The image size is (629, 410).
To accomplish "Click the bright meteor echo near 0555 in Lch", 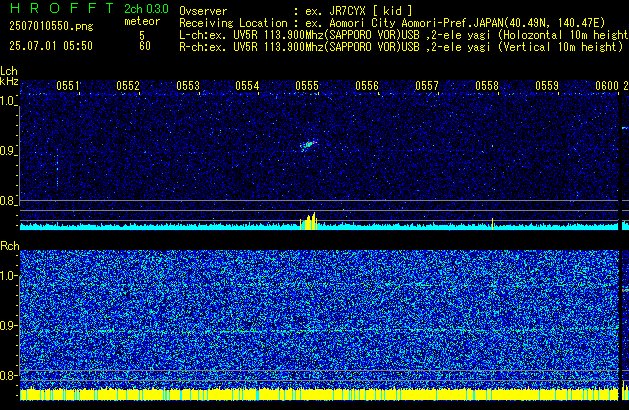I will click(308, 145).
